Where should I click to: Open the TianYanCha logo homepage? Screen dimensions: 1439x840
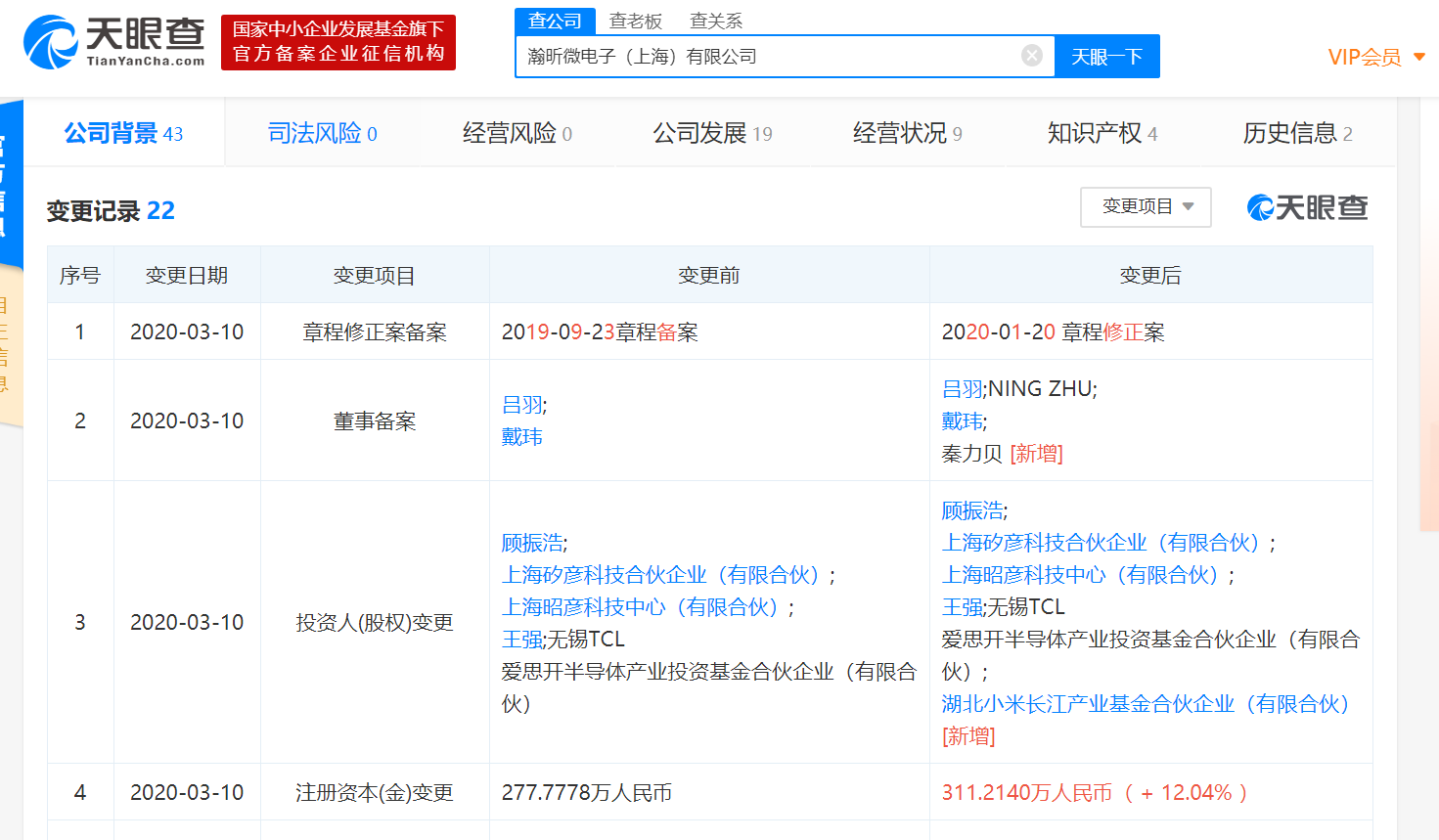[113, 42]
